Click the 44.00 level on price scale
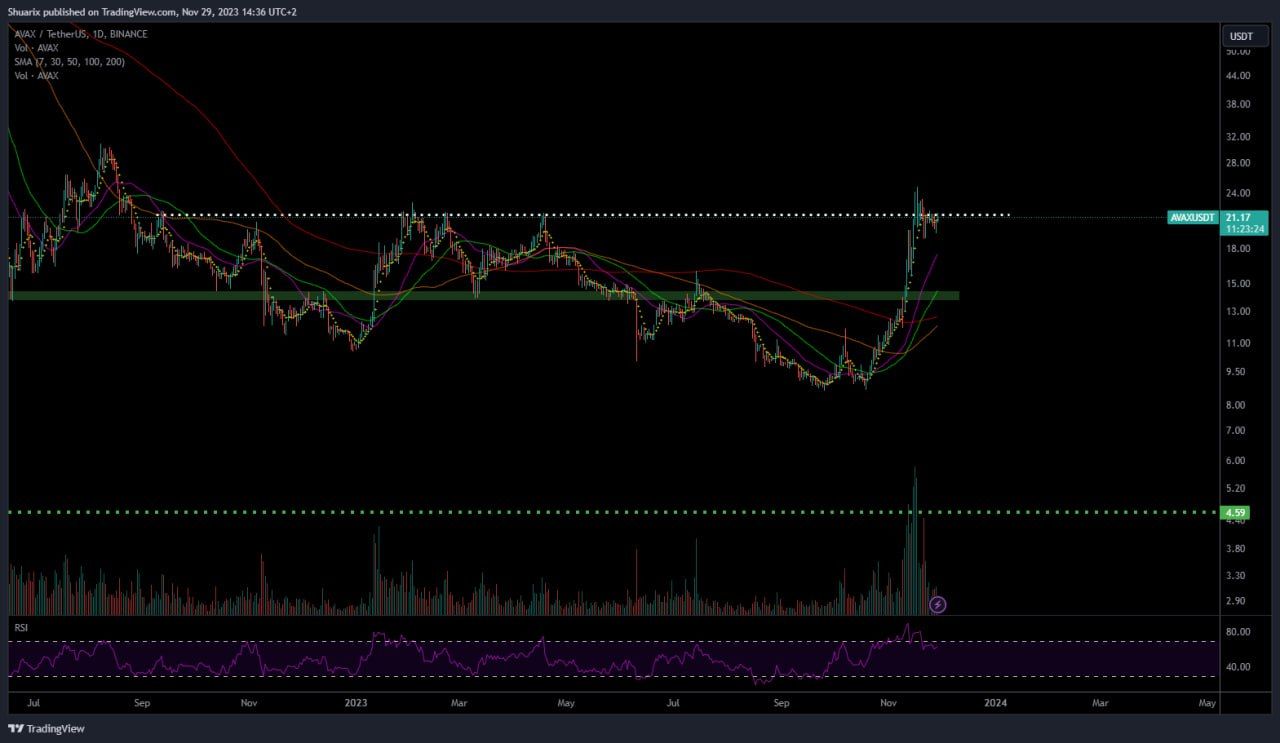The width and height of the screenshot is (1280, 743). [1238, 76]
